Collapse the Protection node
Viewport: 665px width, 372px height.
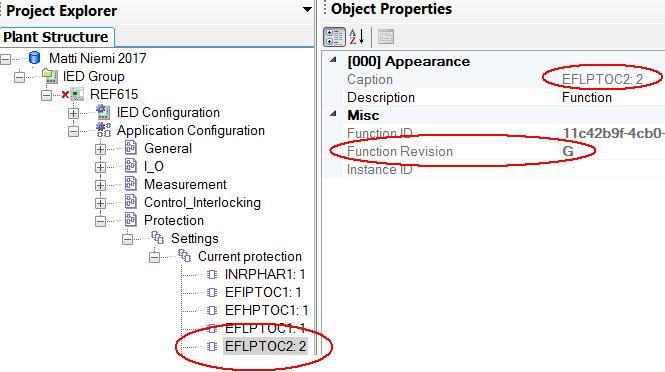click(x=101, y=221)
